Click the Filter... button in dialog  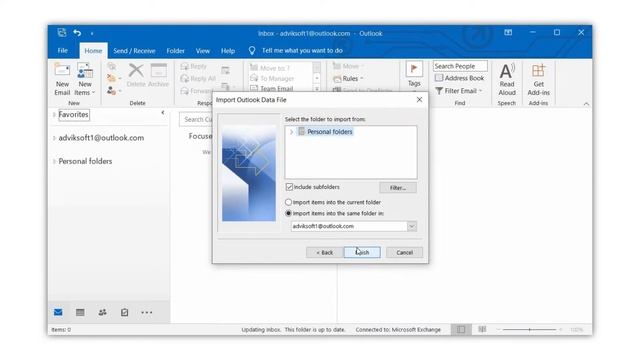(398, 188)
